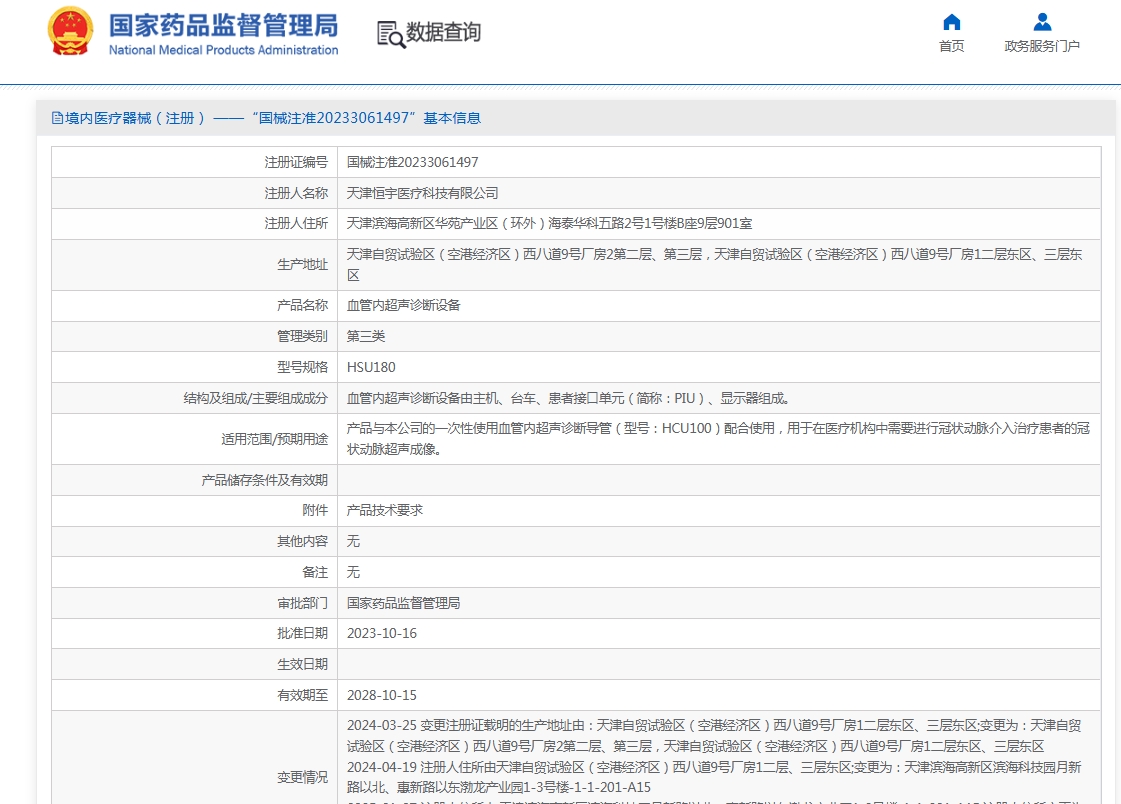1121x804 pixels.
Task: Click the 生效日期 label
Action: (302, 665)
